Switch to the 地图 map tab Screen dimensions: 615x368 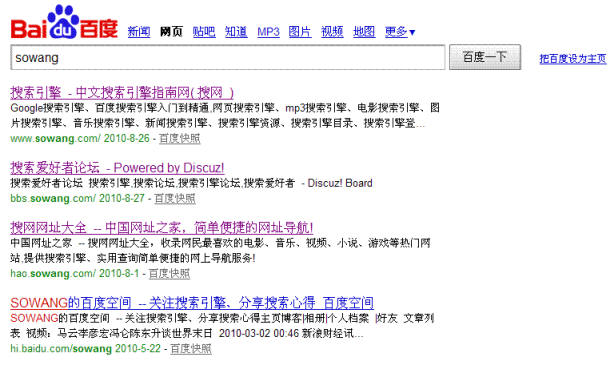click(x=364, y=32)
